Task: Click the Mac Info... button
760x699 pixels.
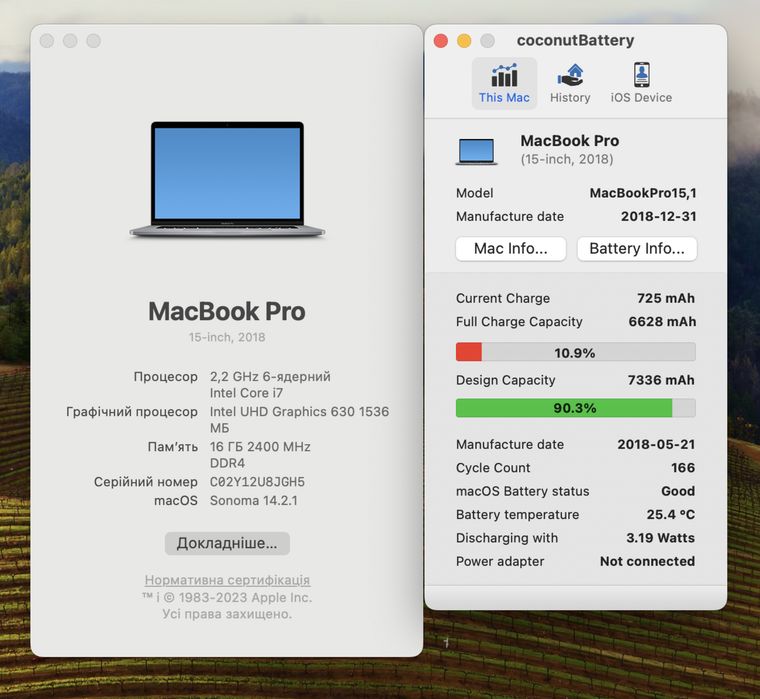Action: pyautogui.click(x=511, y=249)
